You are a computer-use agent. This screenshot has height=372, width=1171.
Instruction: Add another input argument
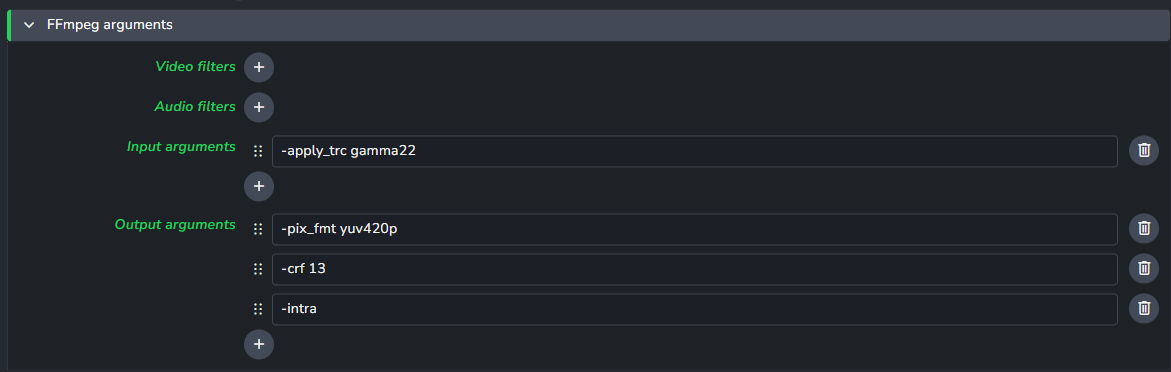[x=258, y=186]
